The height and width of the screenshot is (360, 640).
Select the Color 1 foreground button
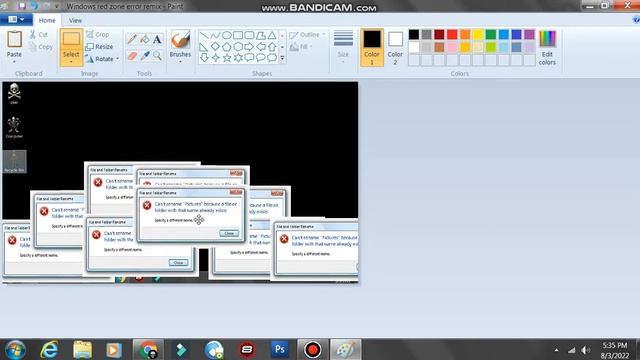[372, 47]
